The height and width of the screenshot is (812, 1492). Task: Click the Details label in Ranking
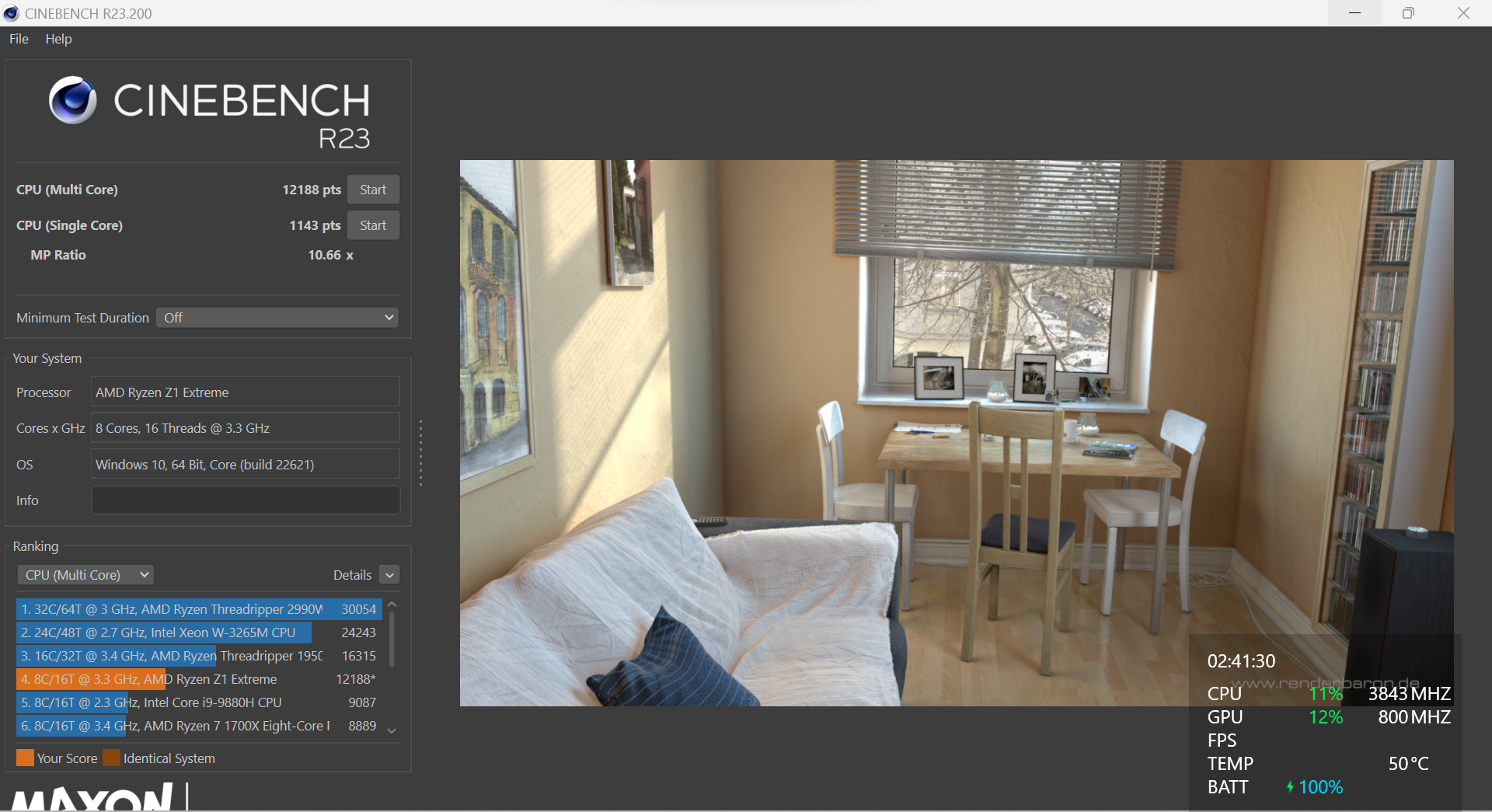pos(352,575)
